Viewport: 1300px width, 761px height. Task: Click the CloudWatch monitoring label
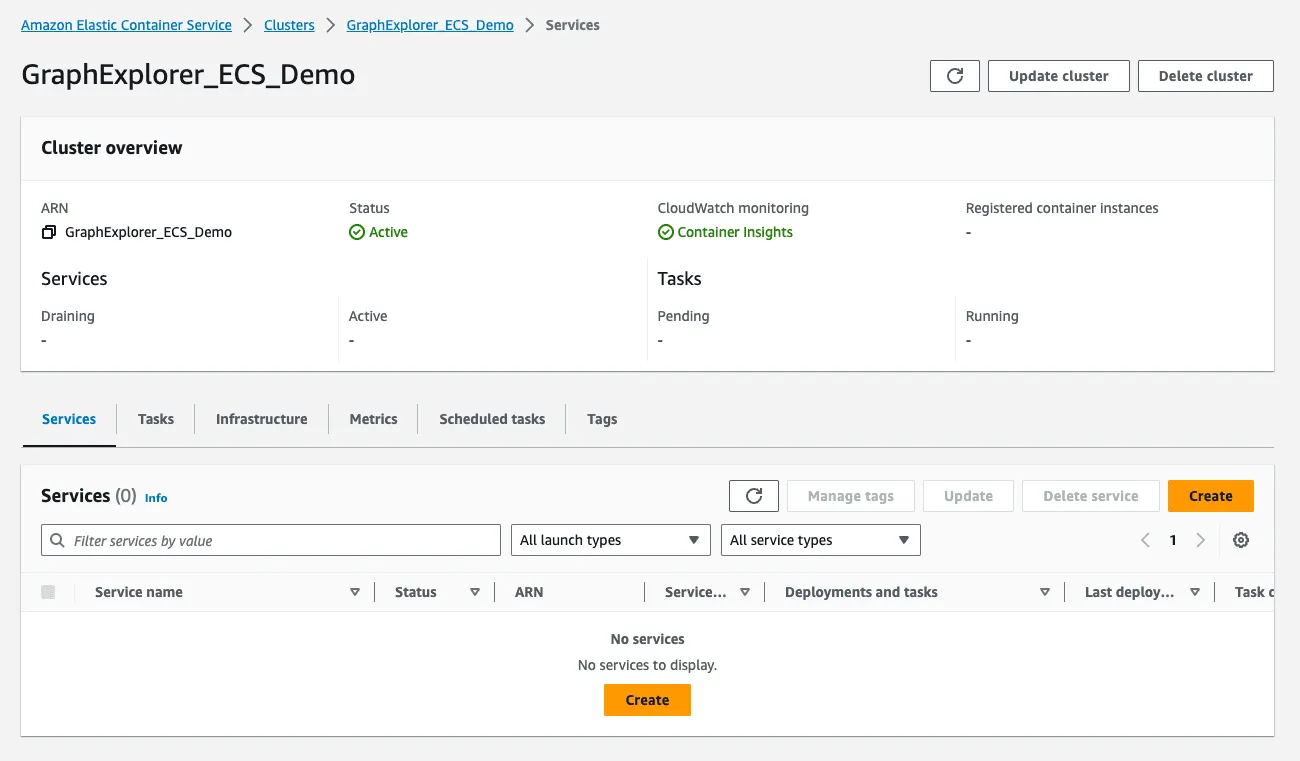click(x=733, y=208)
